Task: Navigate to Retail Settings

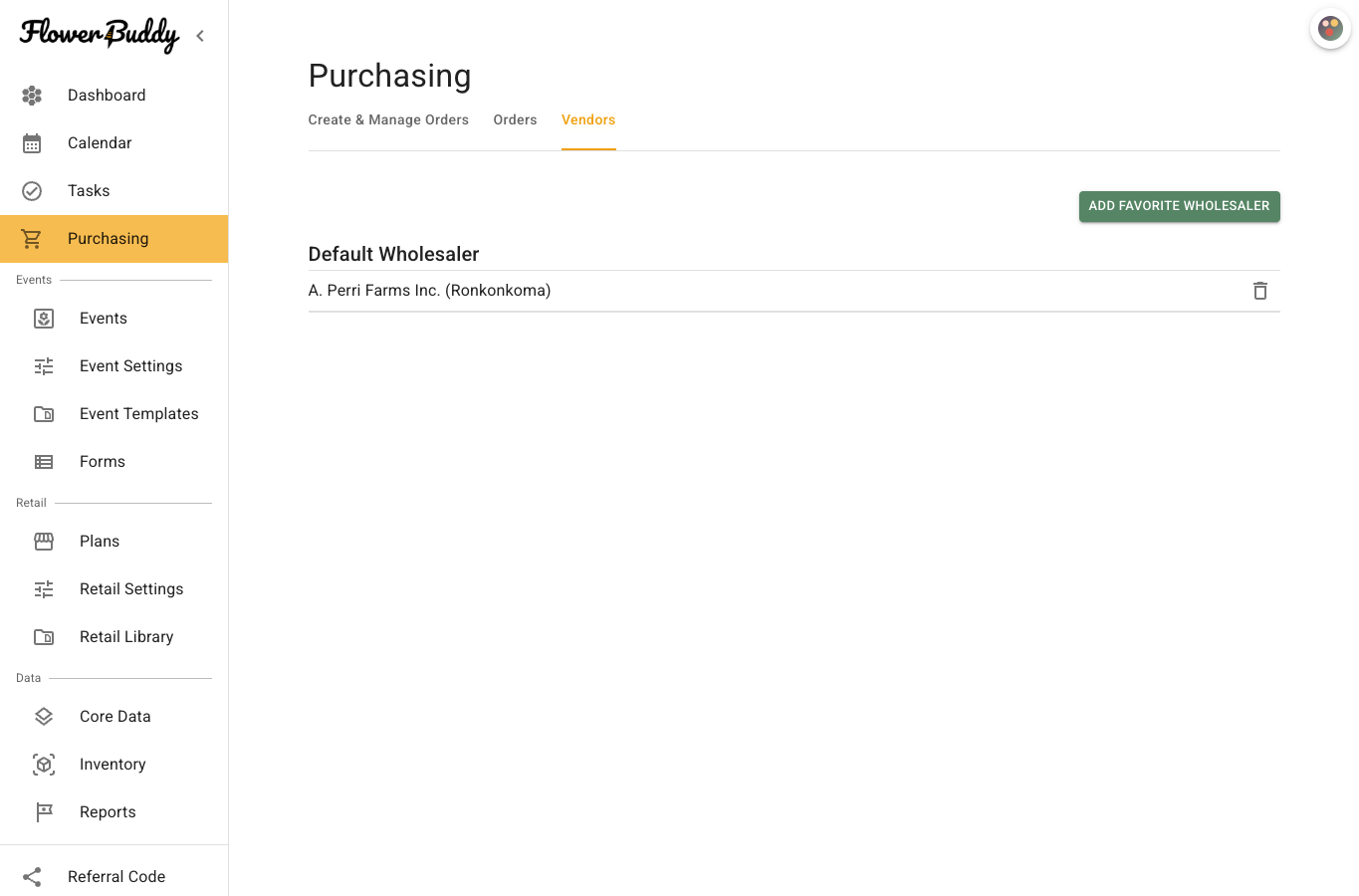Action: click(113, 589)
